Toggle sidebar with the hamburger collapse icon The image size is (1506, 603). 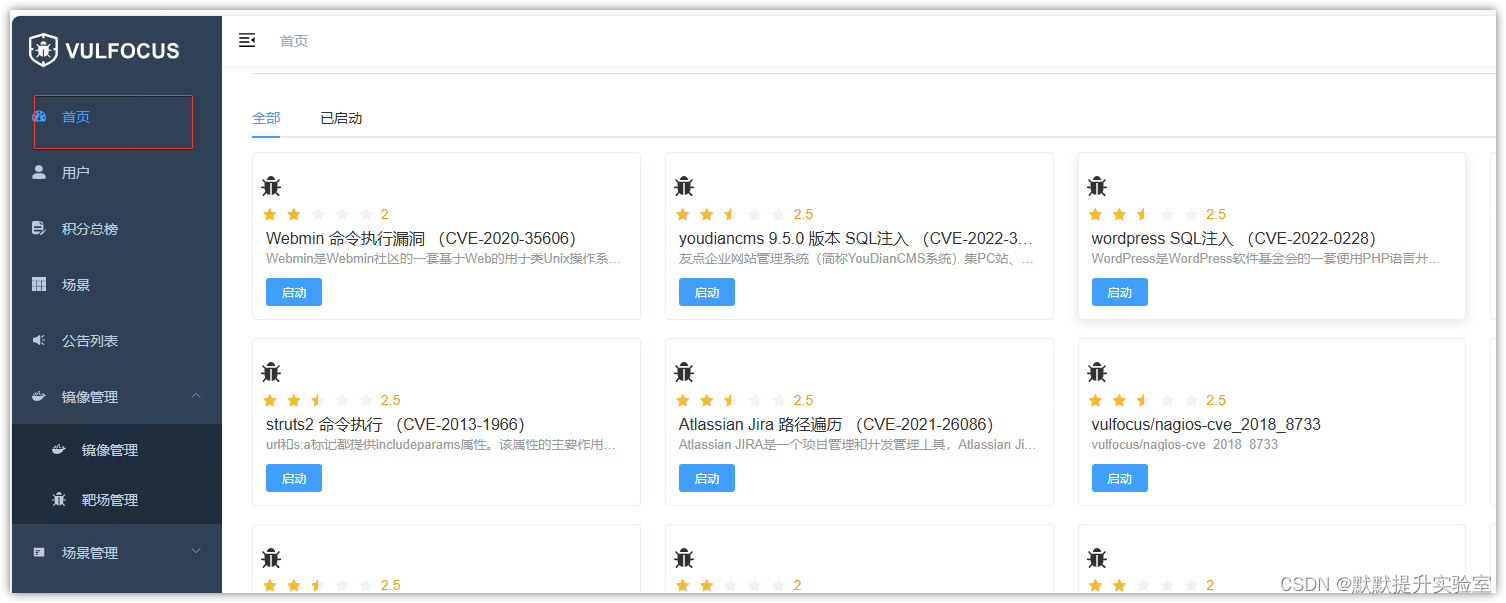(x=247, y=40)
